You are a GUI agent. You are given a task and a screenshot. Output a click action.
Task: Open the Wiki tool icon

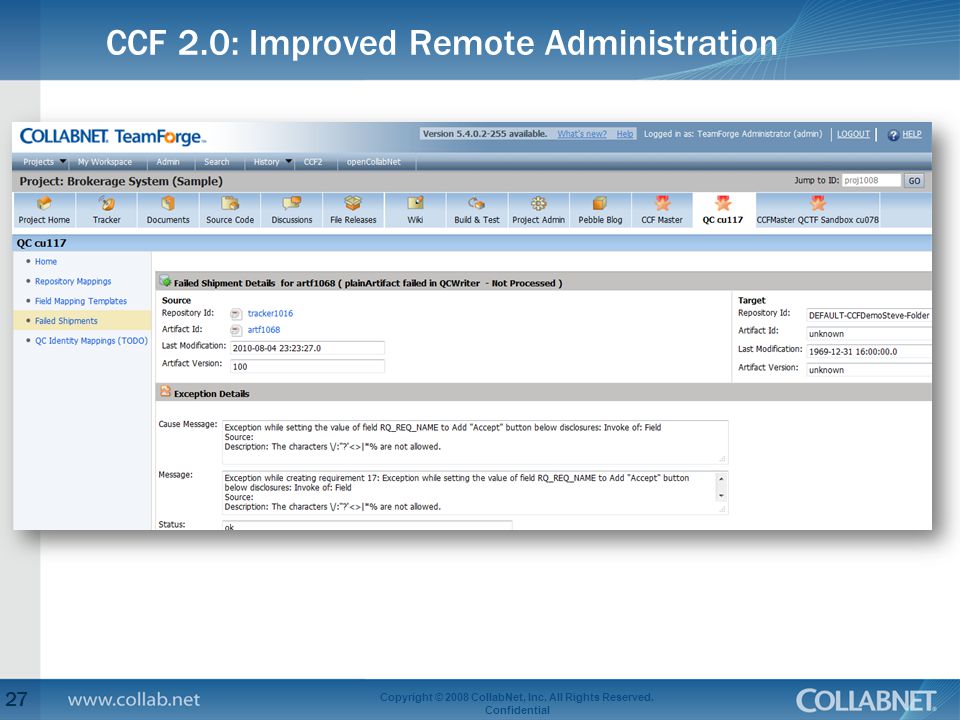[x=415, y=203]
